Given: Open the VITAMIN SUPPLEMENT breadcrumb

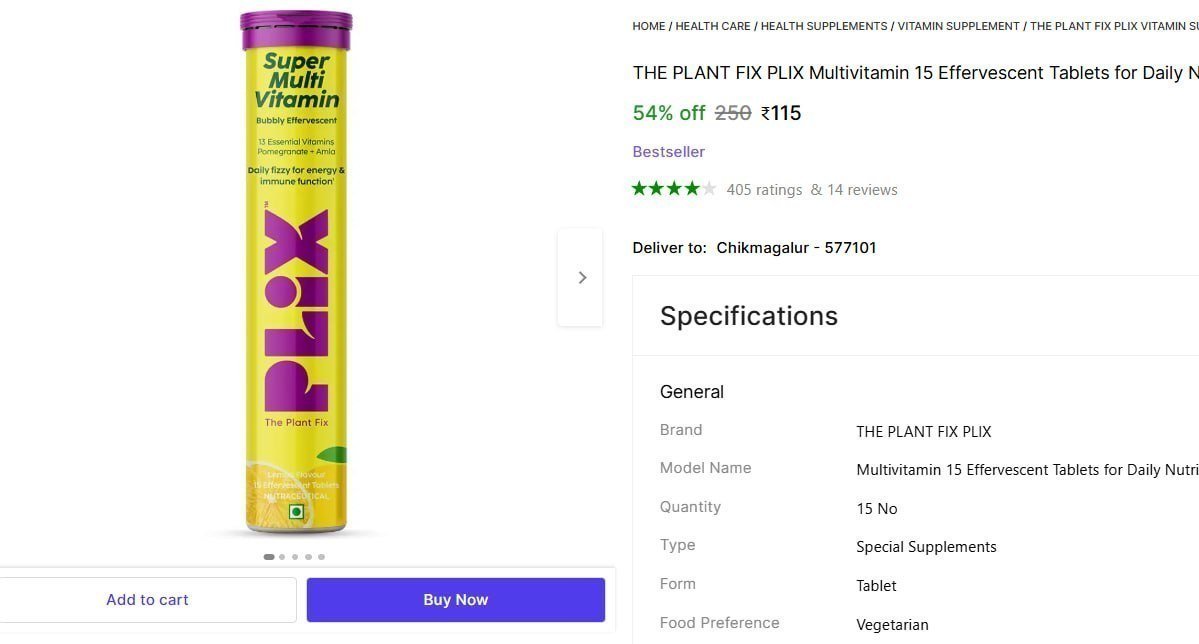Looking at the screenshot, I should pyautogui.click(x=958, y=26).
